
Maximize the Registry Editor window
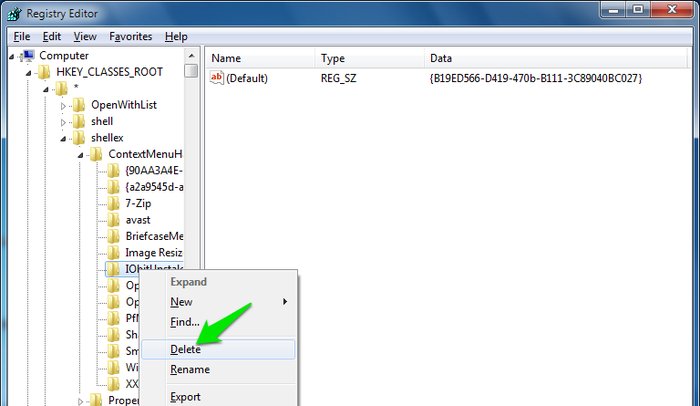tap(638, 9)
